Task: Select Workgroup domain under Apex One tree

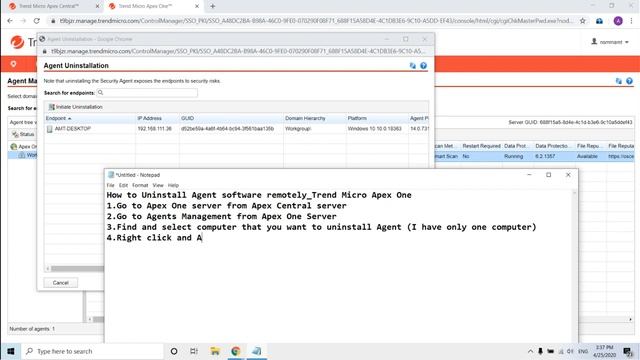Action: point(27,155)
